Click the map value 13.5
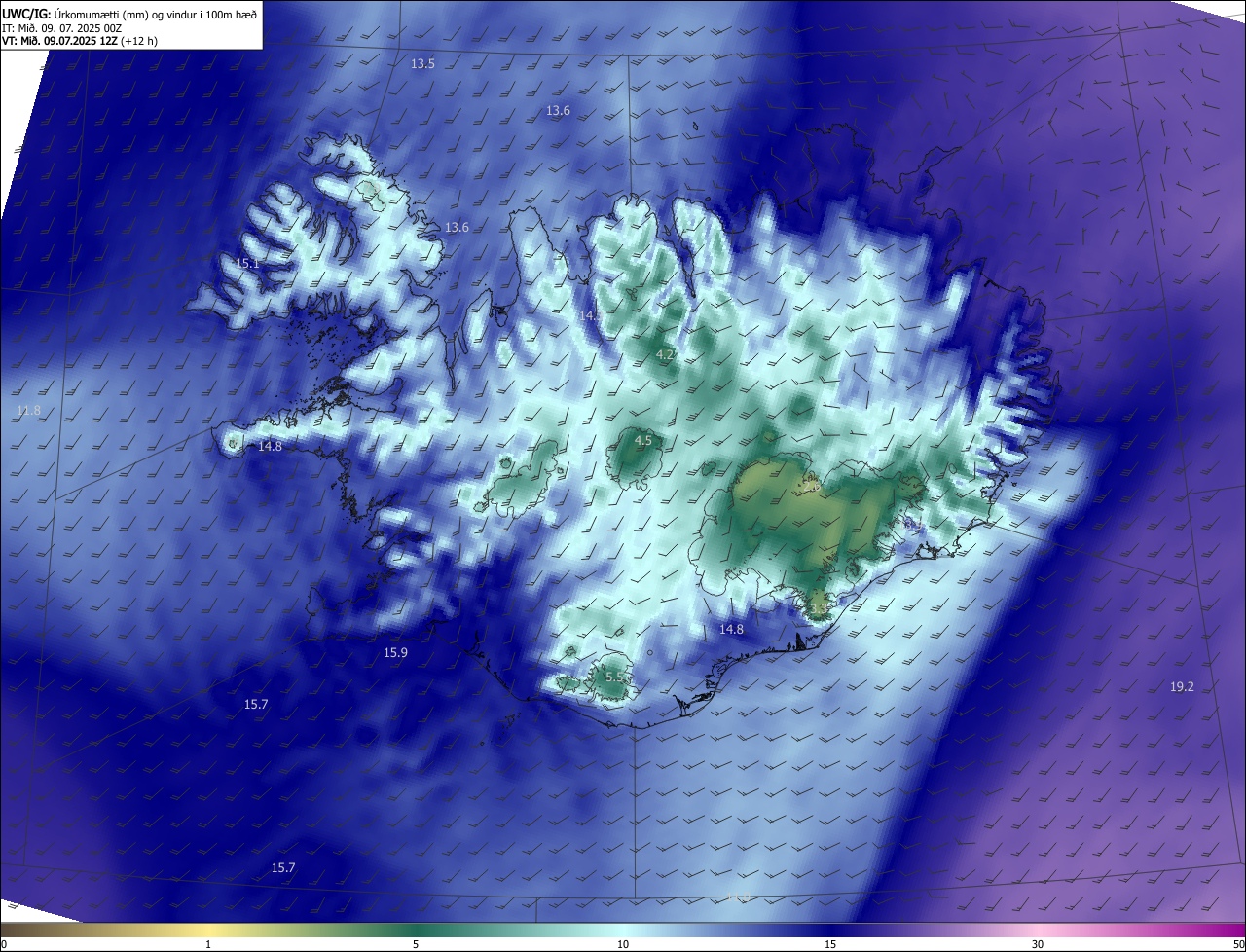The image size is (1246, 952). coord(422,63)
